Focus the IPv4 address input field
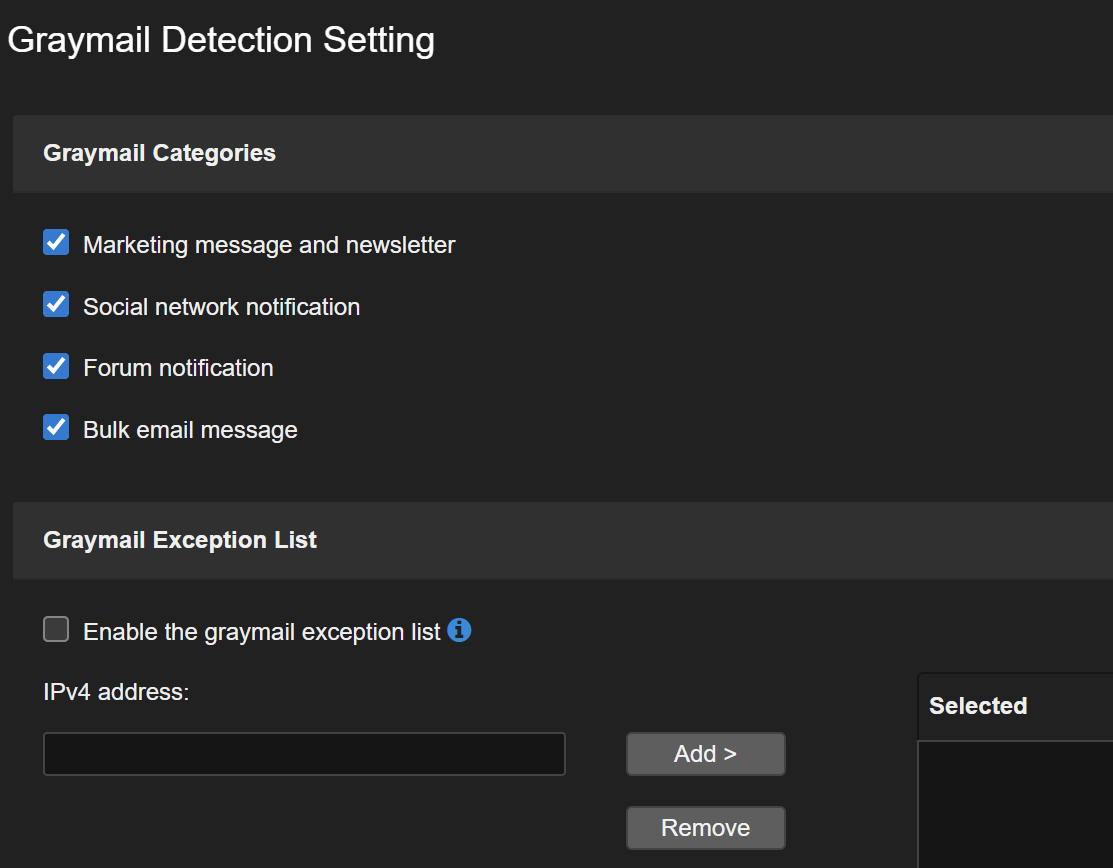Viewport: 1113px width, 868px height. tap(304, 754)
